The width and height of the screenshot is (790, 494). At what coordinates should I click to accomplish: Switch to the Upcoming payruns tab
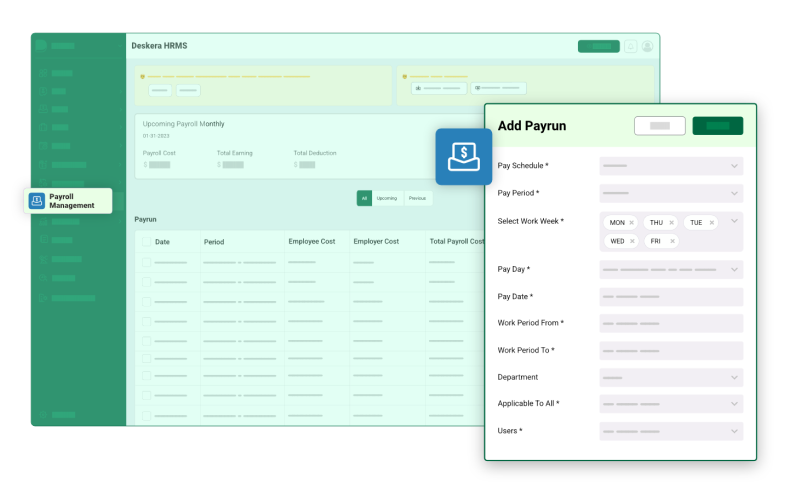pos(386,198)
